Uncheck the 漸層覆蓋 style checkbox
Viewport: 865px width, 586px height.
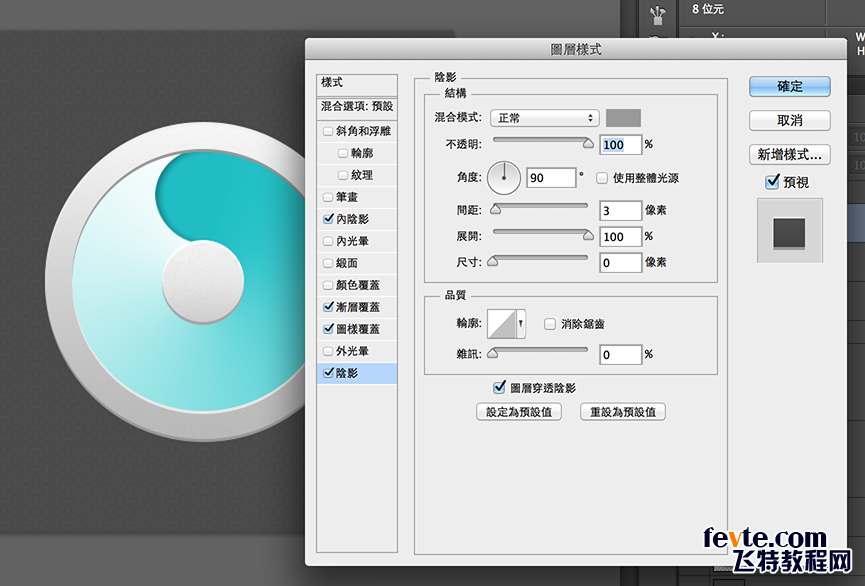point(328,307)
